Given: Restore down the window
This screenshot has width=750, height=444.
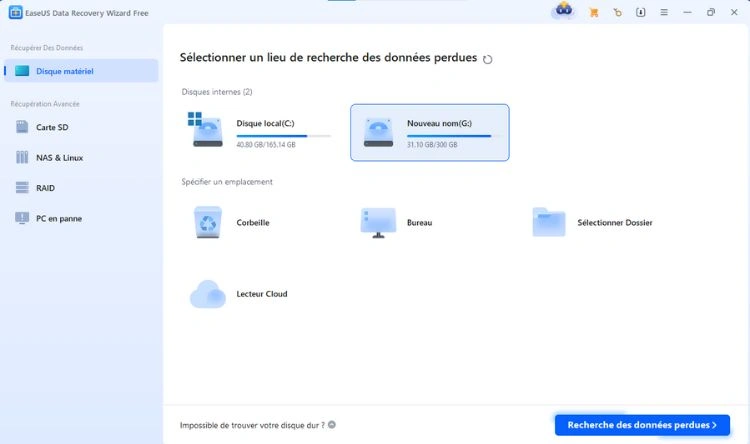Looking at the screenshot, I should tap(711, 13).
